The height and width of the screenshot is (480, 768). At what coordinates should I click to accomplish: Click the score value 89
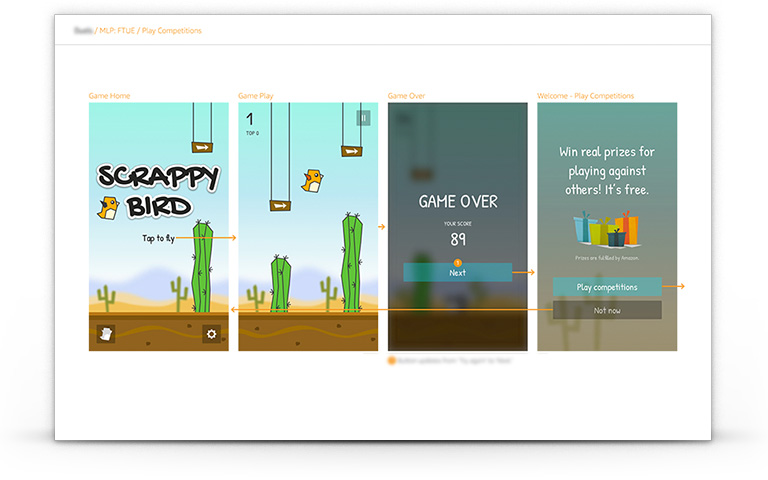pos(458,239)
